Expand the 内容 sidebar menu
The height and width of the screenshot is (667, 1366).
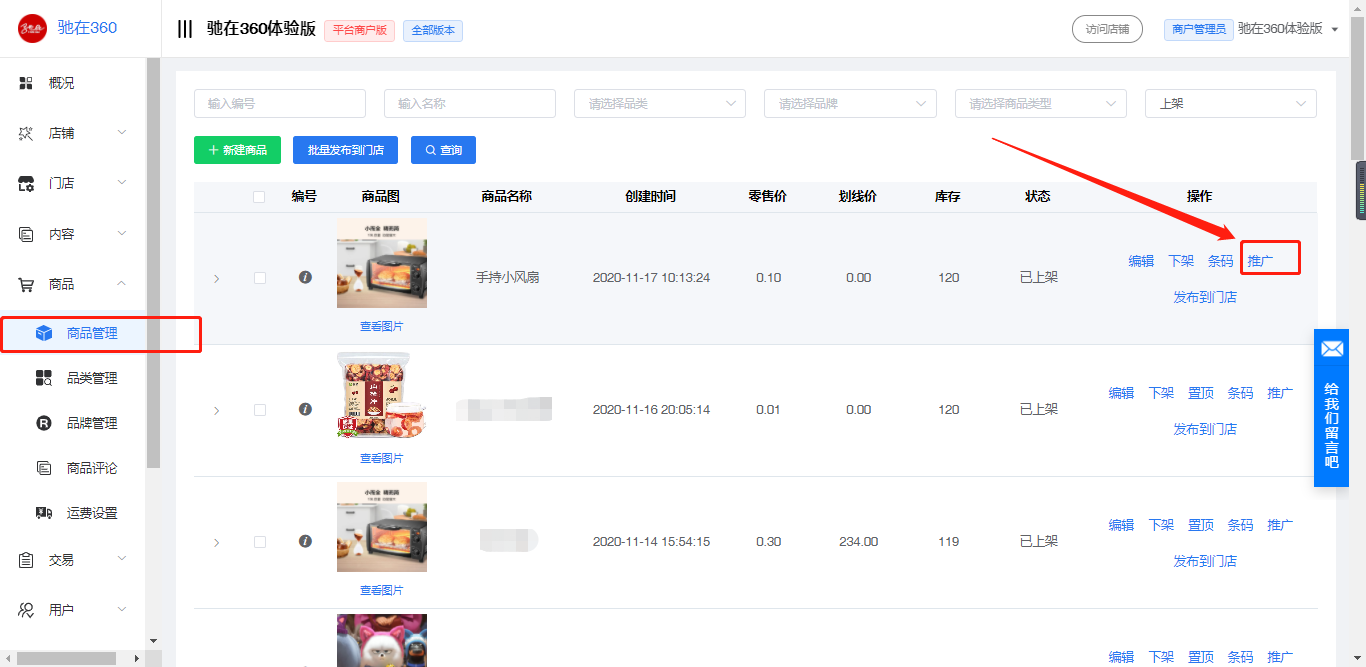122,234
